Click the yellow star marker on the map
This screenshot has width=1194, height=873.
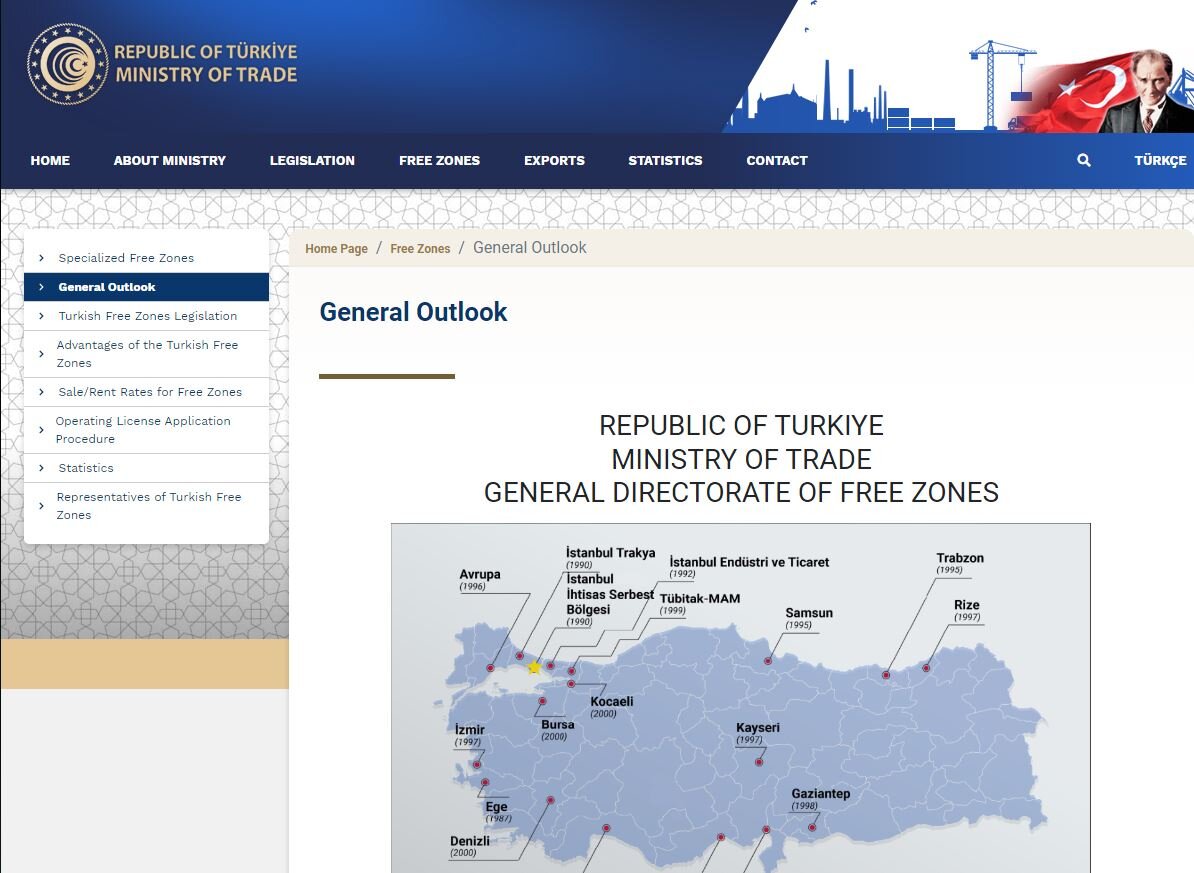(534, 668)
